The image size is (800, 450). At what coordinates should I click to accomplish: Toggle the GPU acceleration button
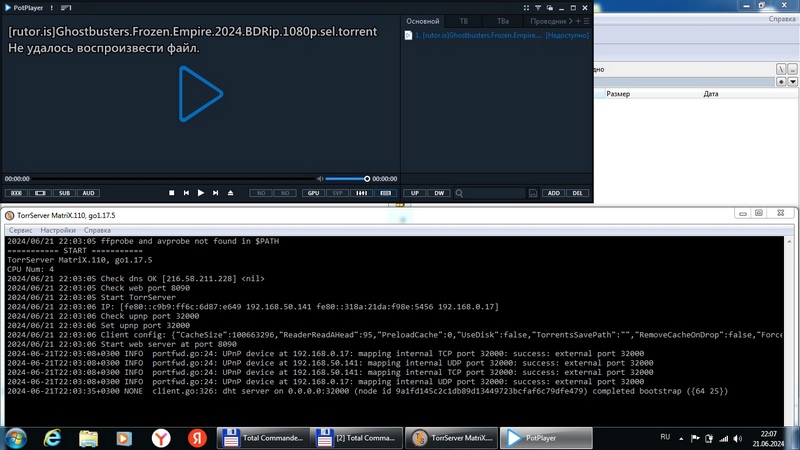(x=313, y=193)
